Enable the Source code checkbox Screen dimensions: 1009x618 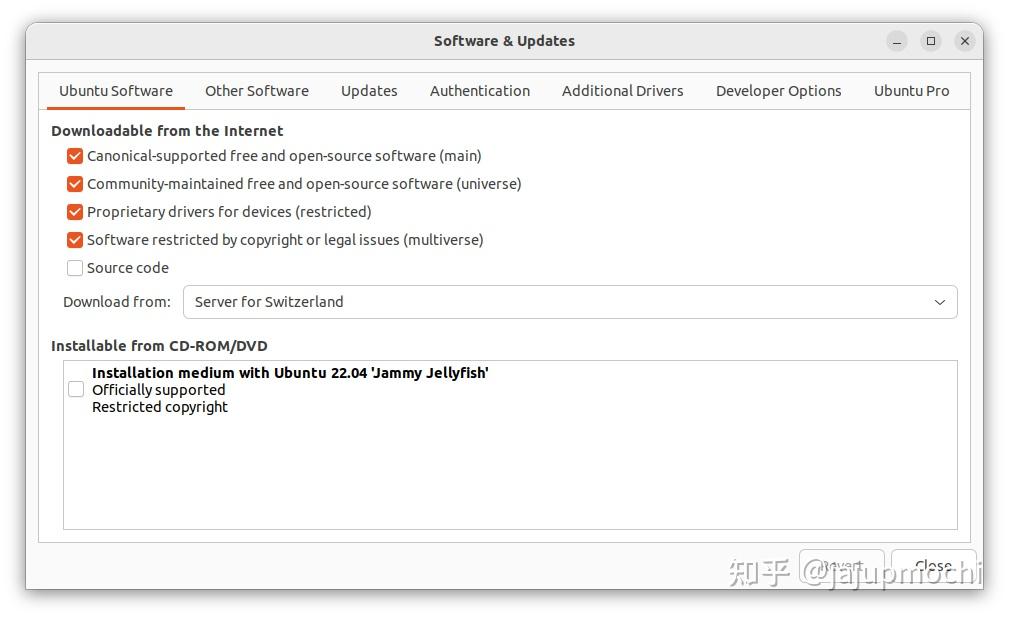[x=75, y=267]
